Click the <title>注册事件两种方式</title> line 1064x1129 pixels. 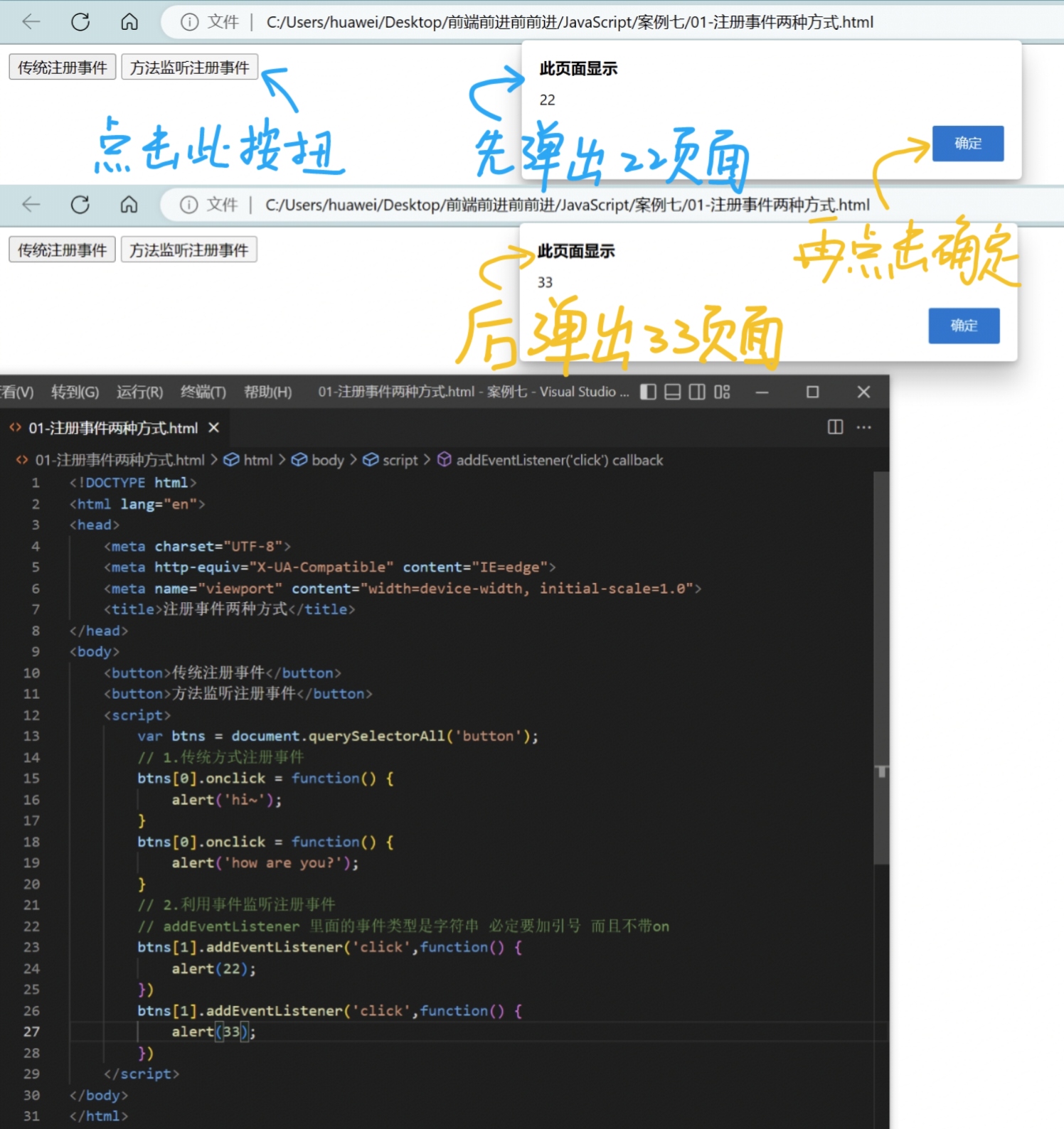[x=230, y=609]
